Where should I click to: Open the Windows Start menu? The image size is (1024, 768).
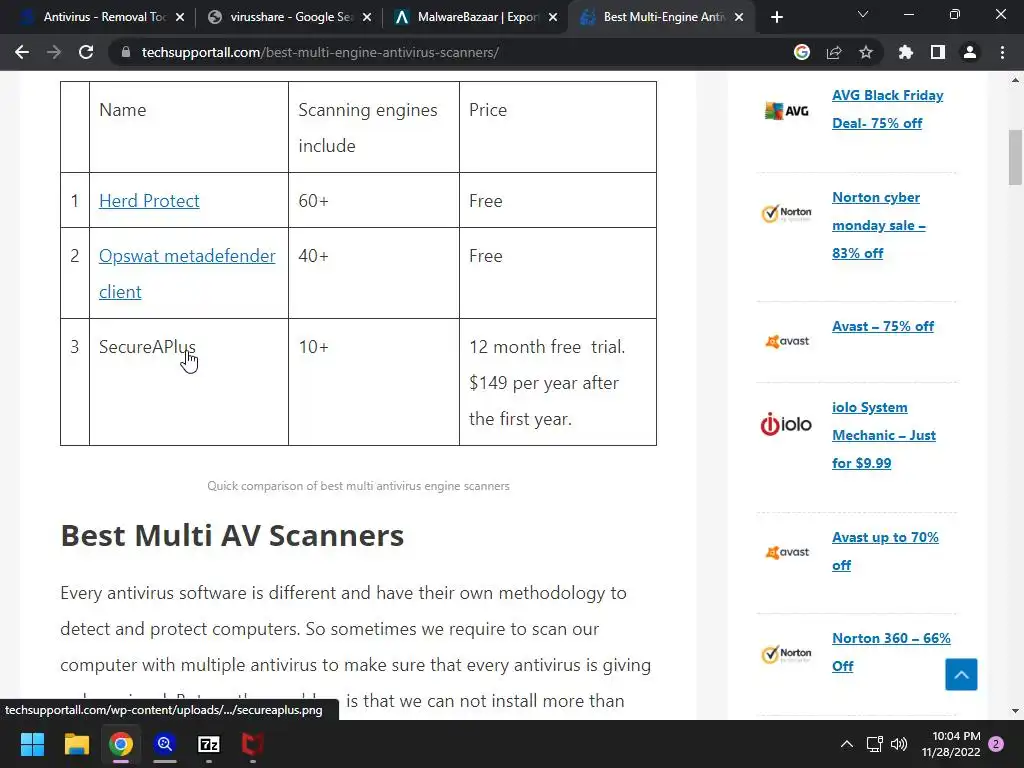(x=32, y=744)
